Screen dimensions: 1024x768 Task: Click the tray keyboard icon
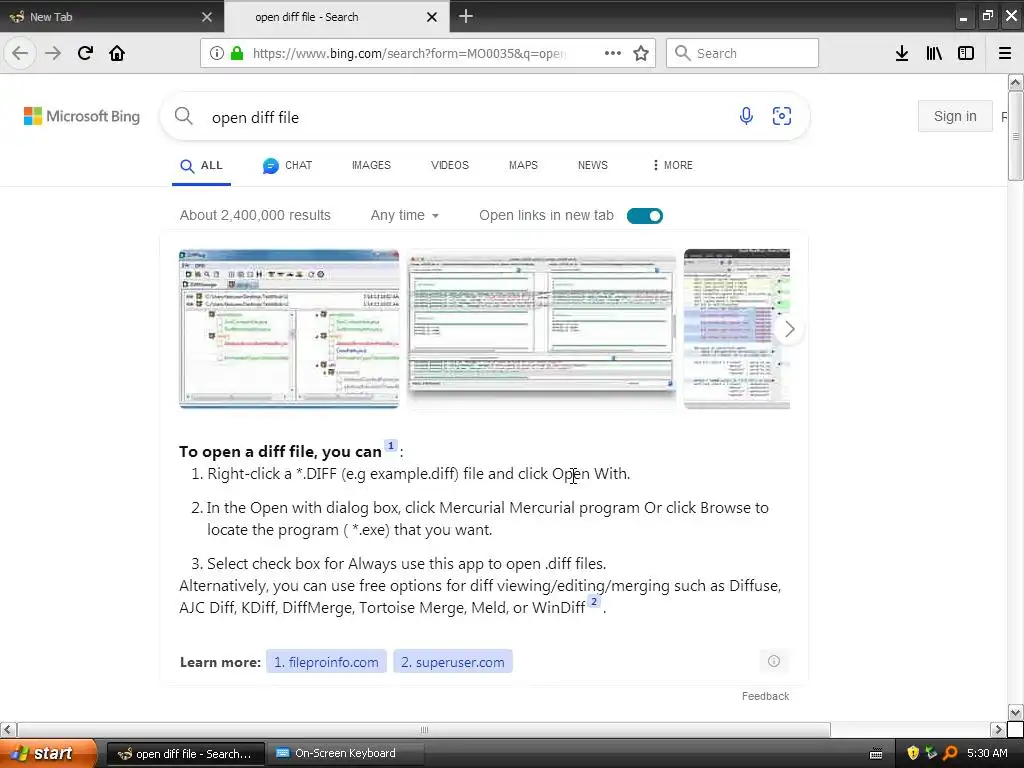coord(876,754)
